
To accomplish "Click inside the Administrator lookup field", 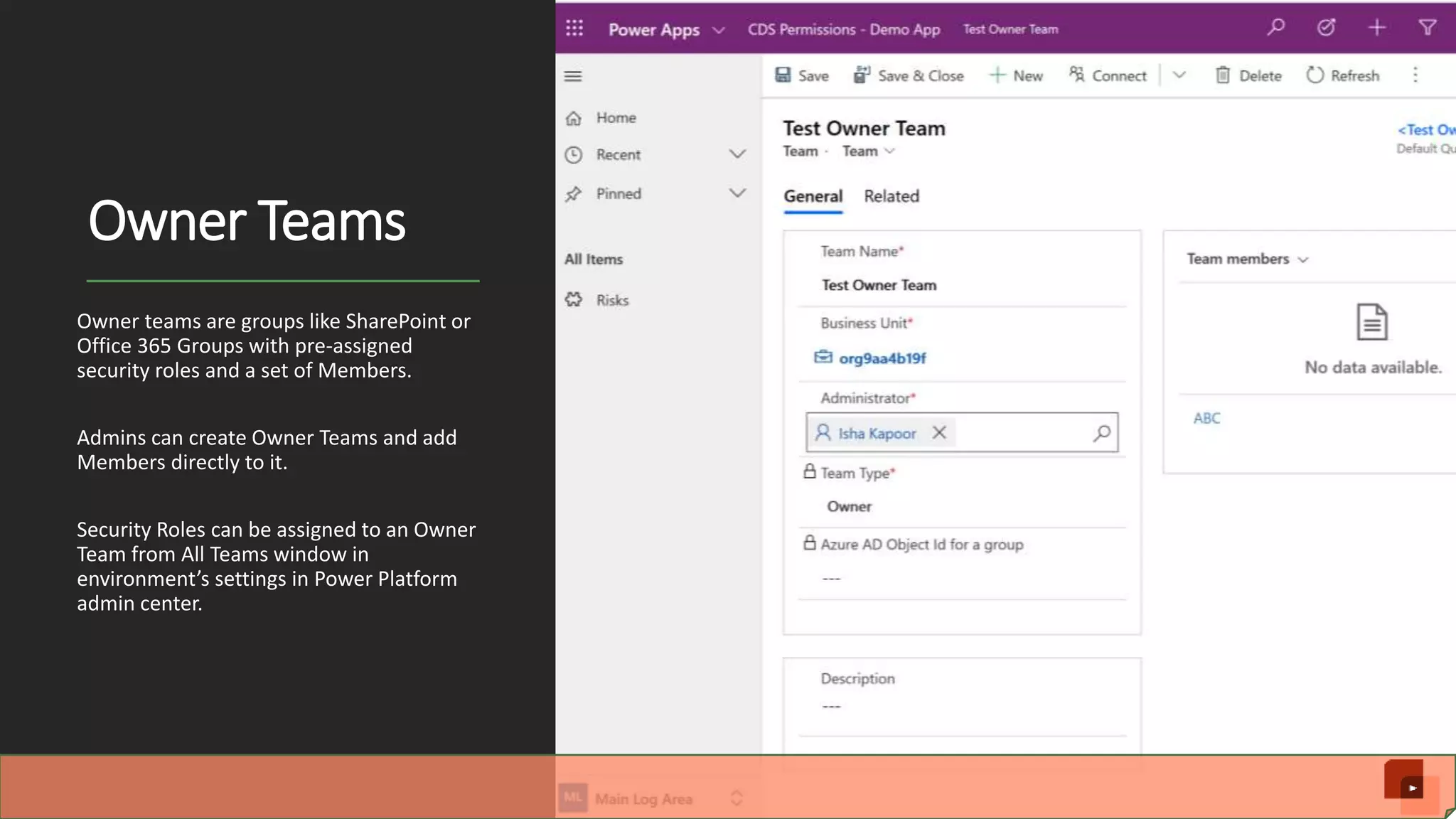I will [x=962, y=432].
